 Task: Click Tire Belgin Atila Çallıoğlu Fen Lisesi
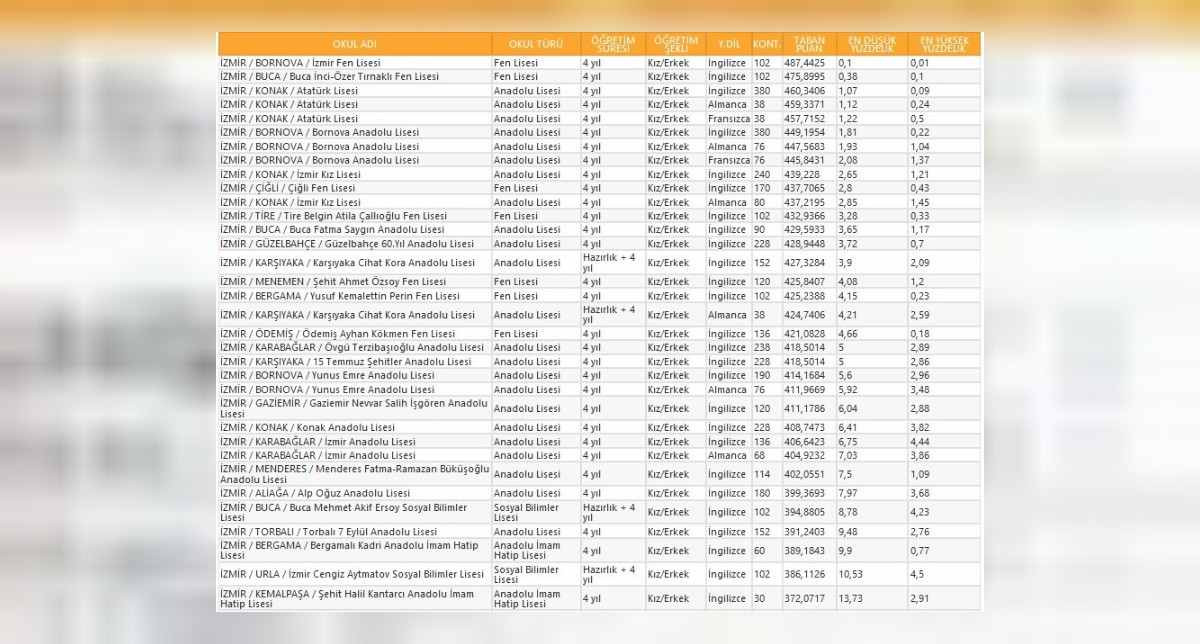click(368, 216)
